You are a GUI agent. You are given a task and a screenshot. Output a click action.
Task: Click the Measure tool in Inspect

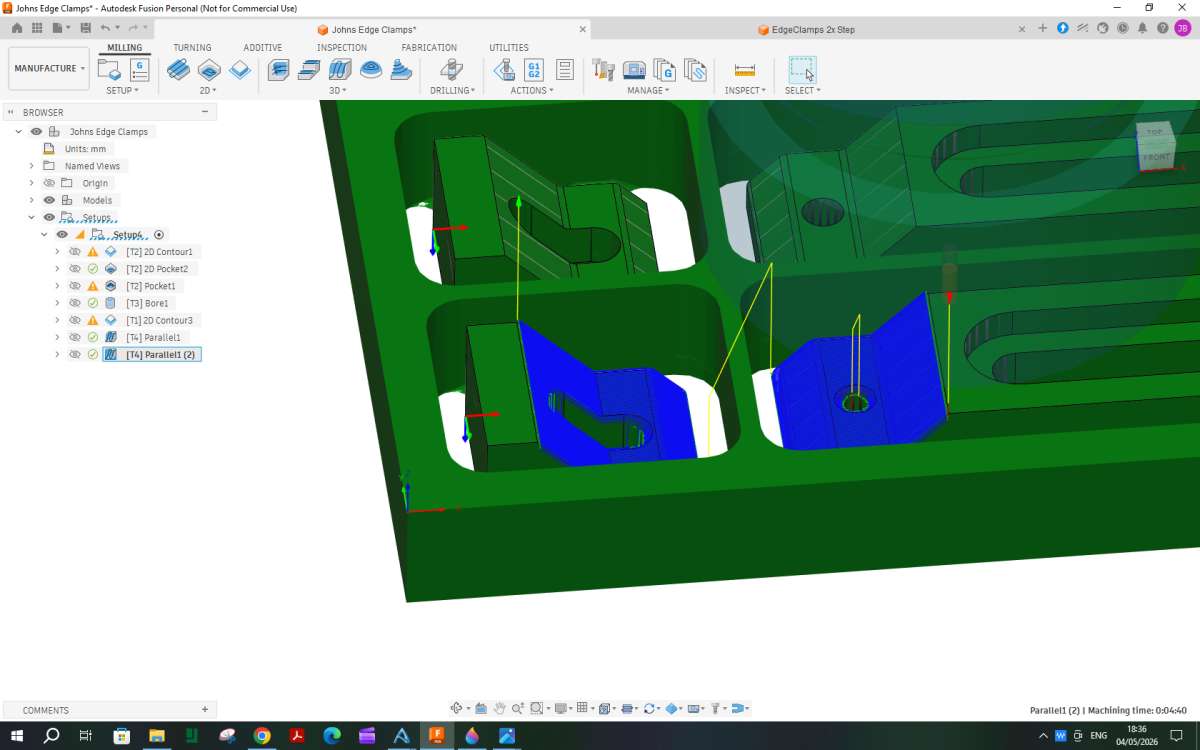[744, 70]
